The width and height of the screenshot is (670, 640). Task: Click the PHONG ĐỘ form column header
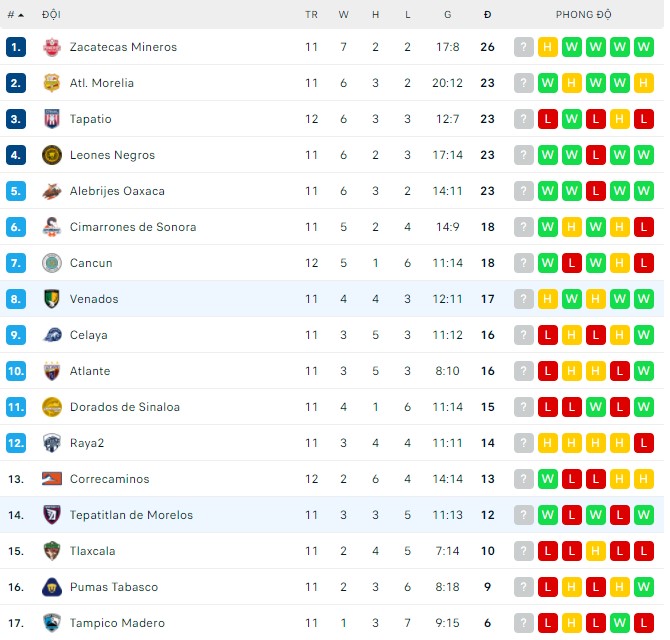pos(584,15)
